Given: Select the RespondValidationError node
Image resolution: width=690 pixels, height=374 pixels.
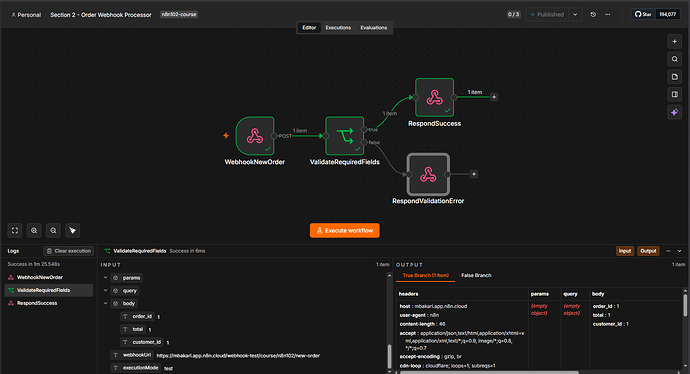Looking at the screenshot, I should [x=428, y=175].
